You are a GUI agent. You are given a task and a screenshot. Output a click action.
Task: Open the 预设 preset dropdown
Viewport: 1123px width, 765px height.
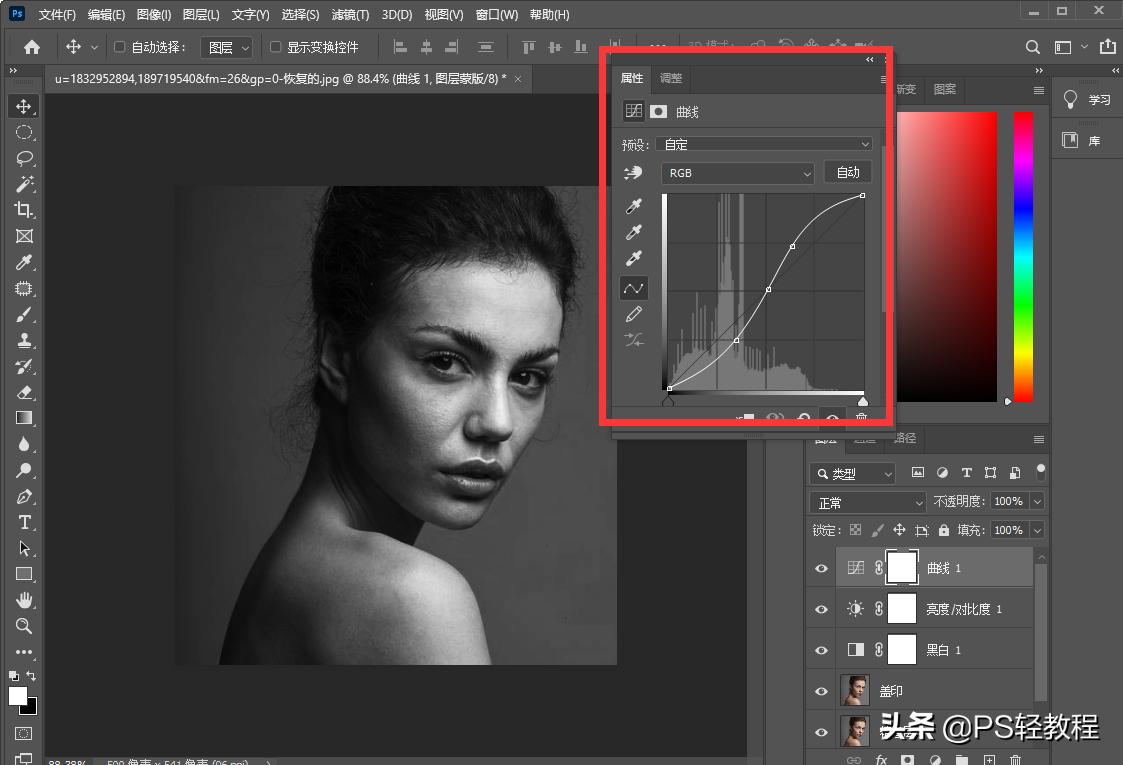pos(766,144)
